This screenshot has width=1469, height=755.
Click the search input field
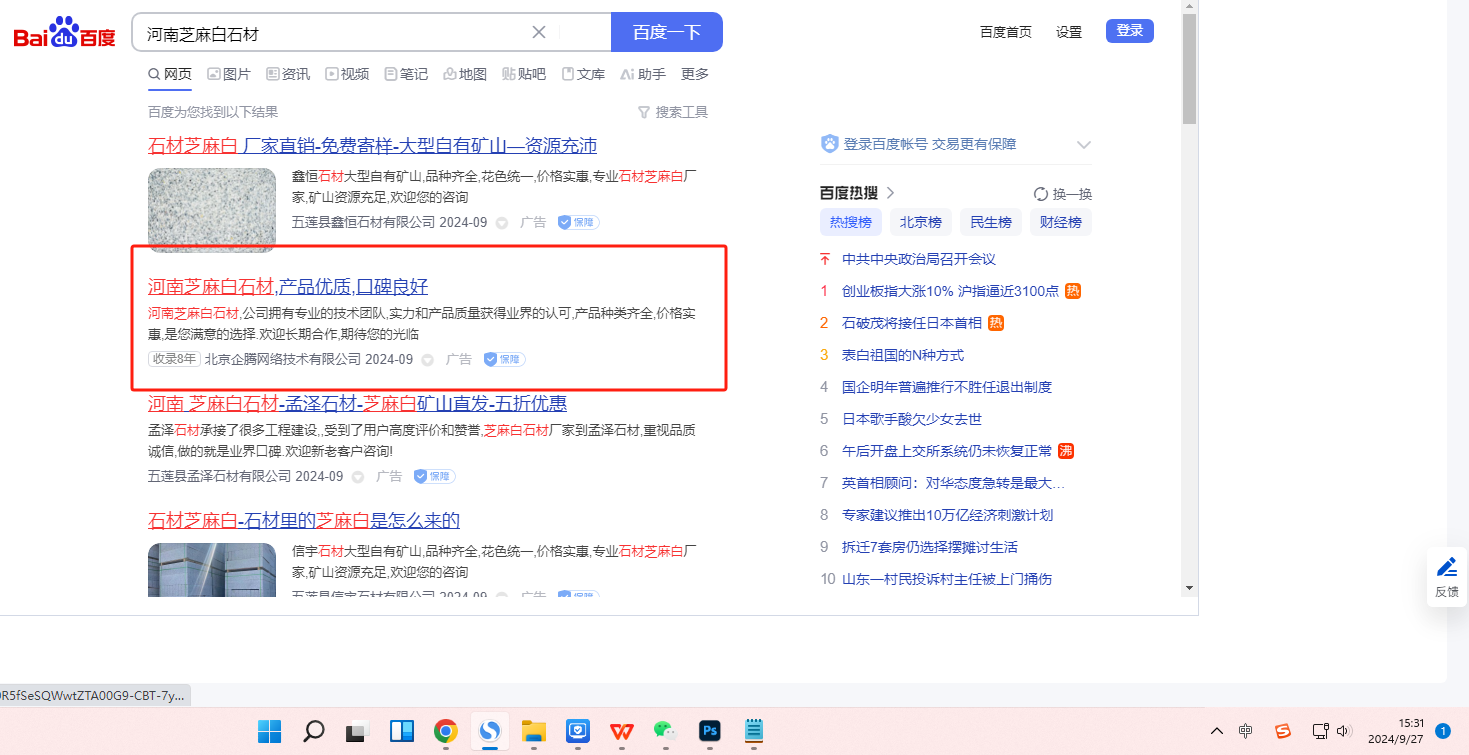tap(330, 33)
